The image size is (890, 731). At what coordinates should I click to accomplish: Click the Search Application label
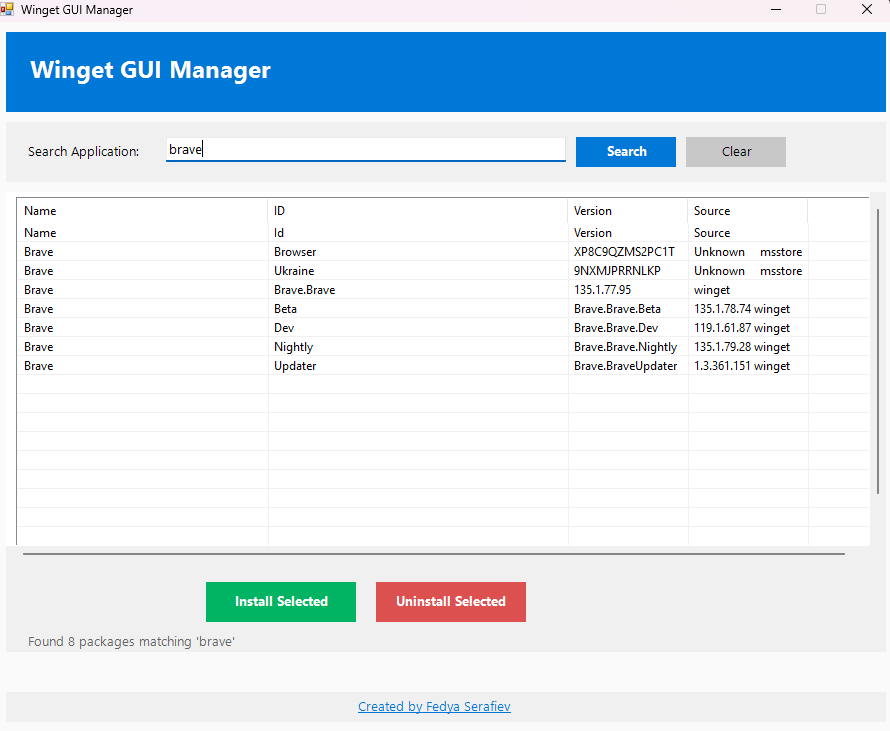83,152
